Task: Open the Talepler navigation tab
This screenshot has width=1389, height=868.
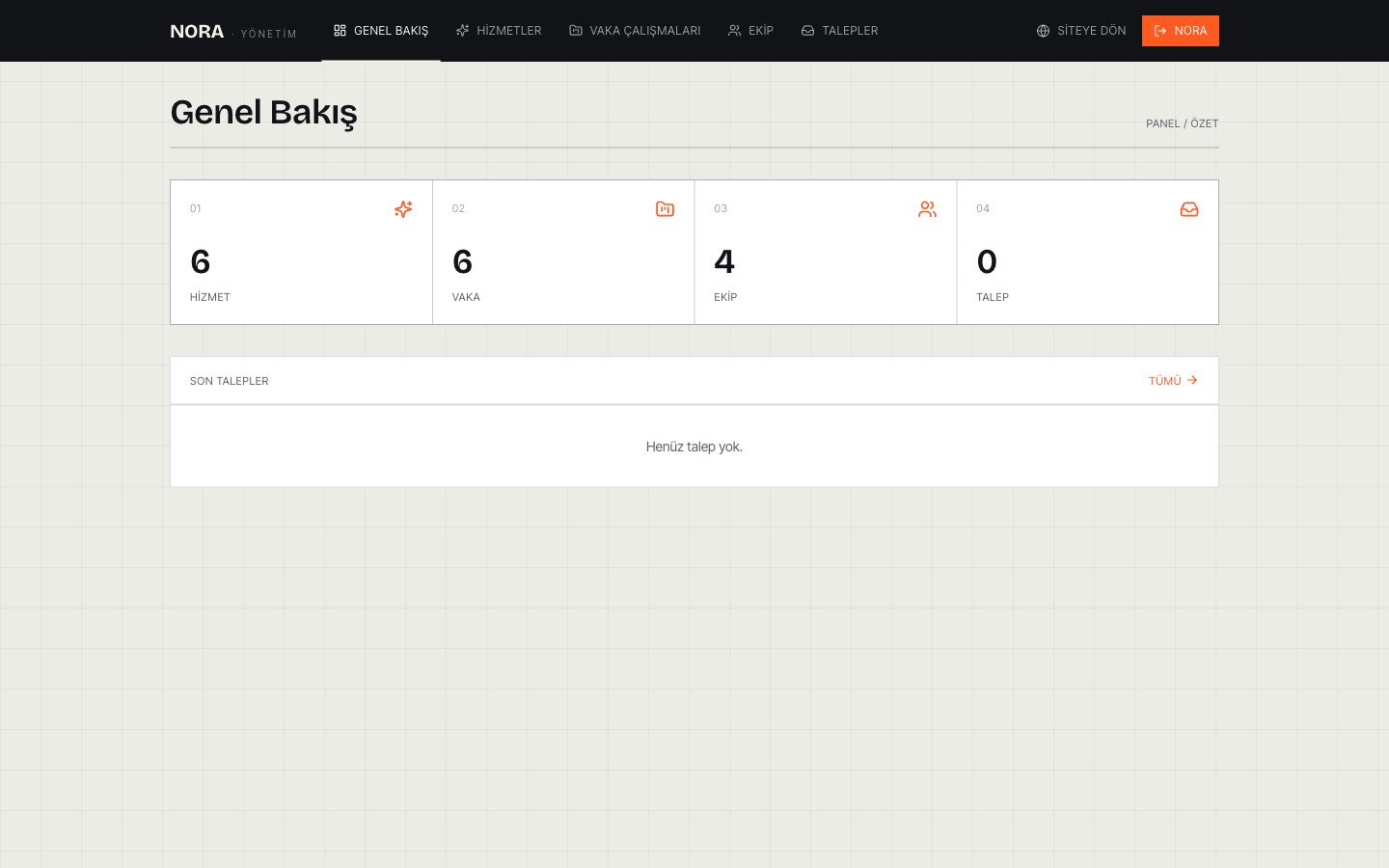Action: [x=839, y=31]
